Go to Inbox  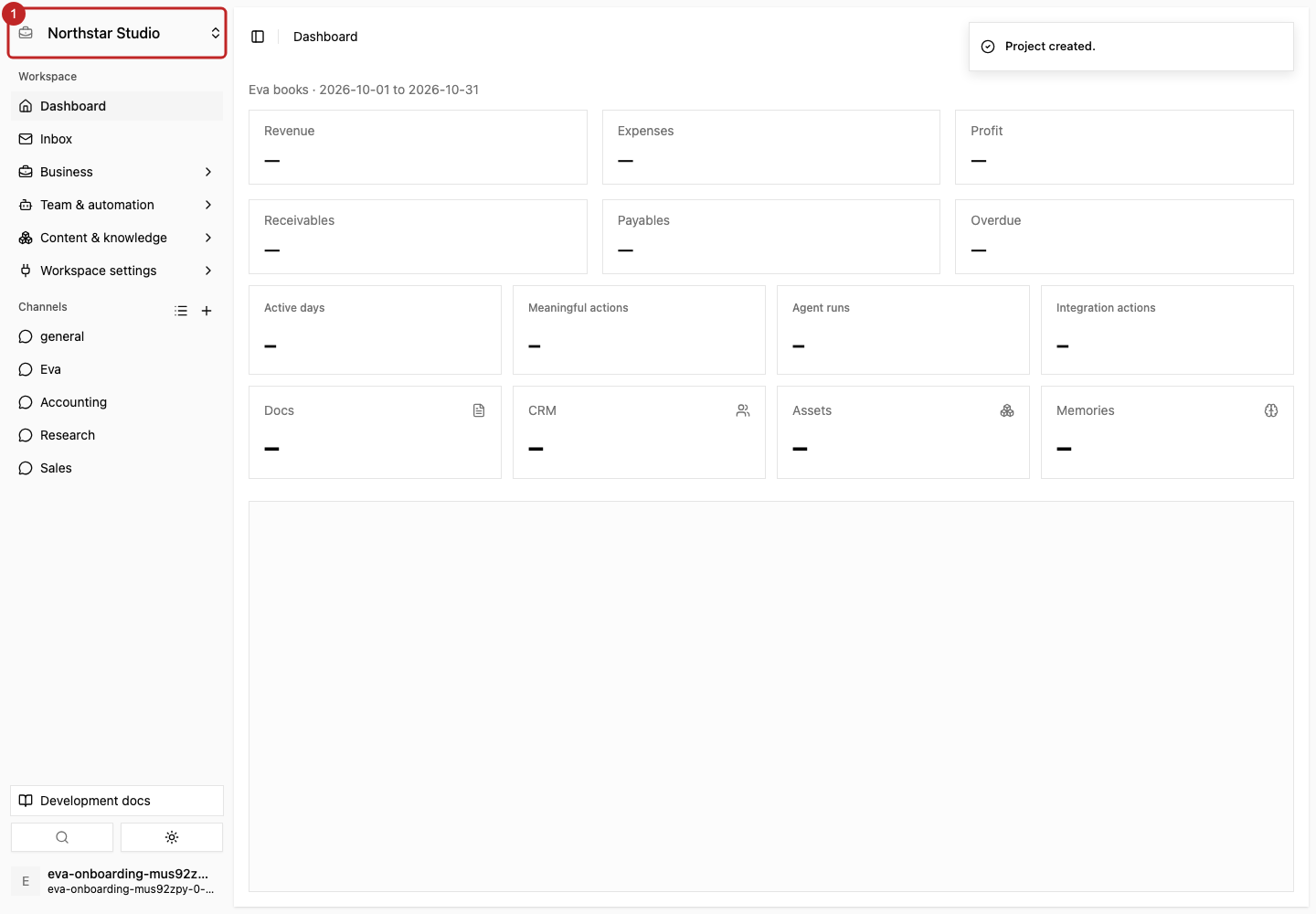point(117,139)
